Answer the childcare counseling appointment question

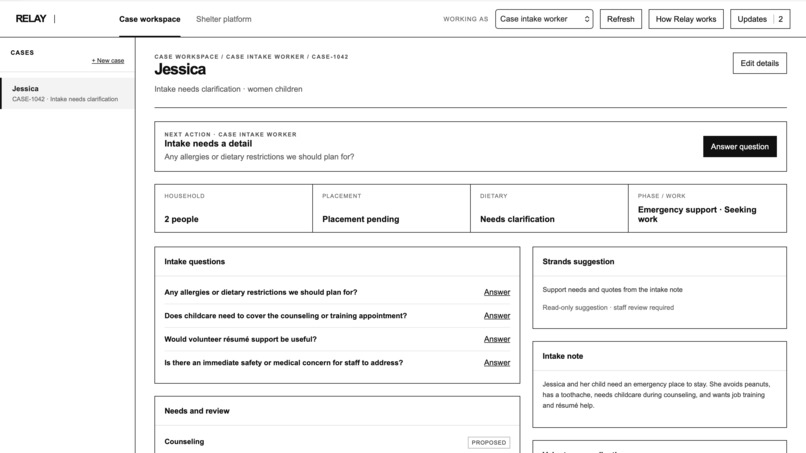coord(497,316)
